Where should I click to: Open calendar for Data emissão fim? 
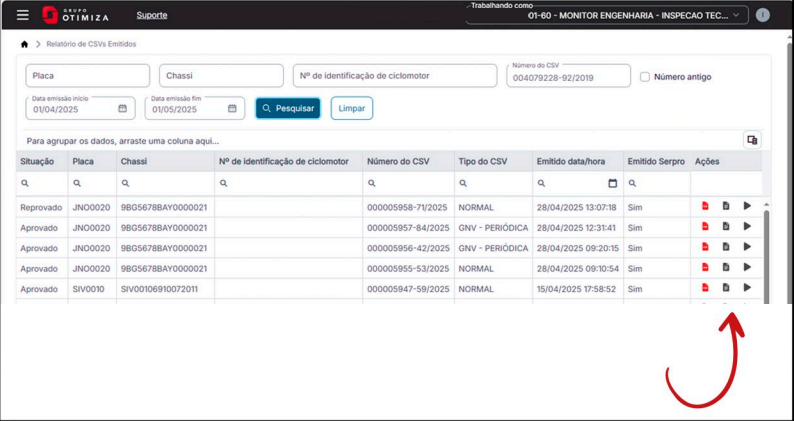(x=232, y=108)
